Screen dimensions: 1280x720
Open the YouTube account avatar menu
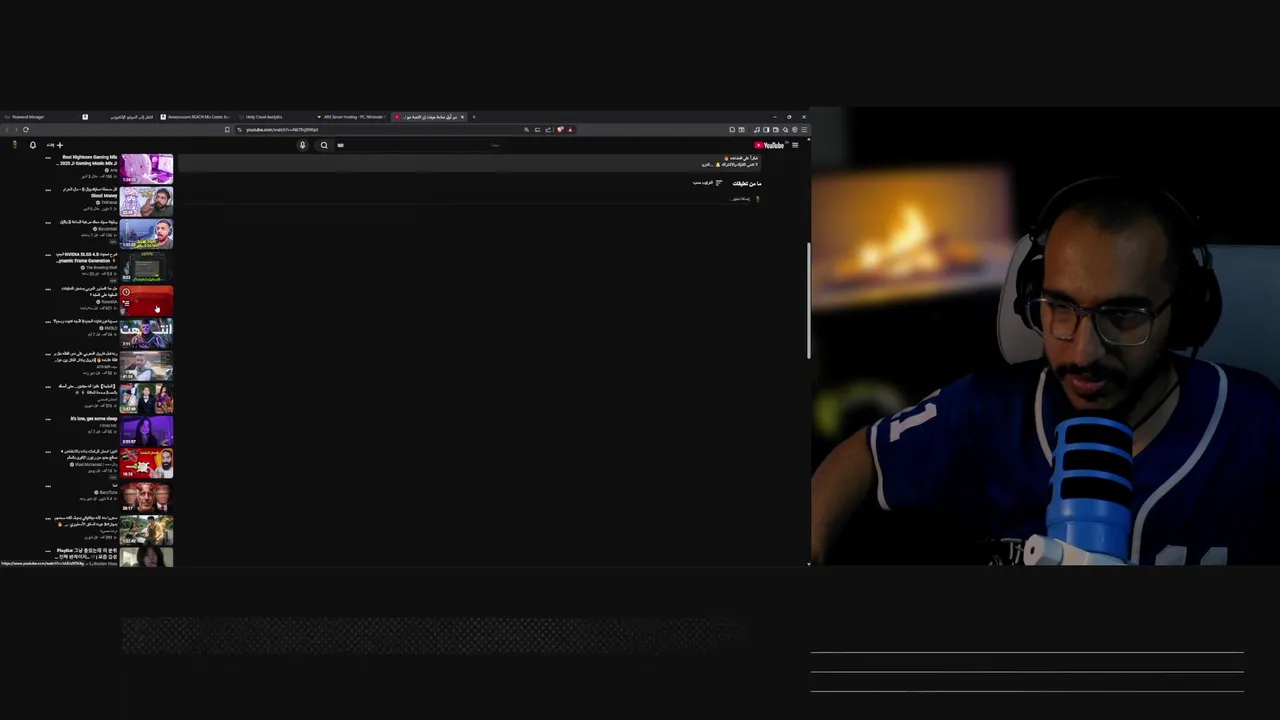pos(14,145)
